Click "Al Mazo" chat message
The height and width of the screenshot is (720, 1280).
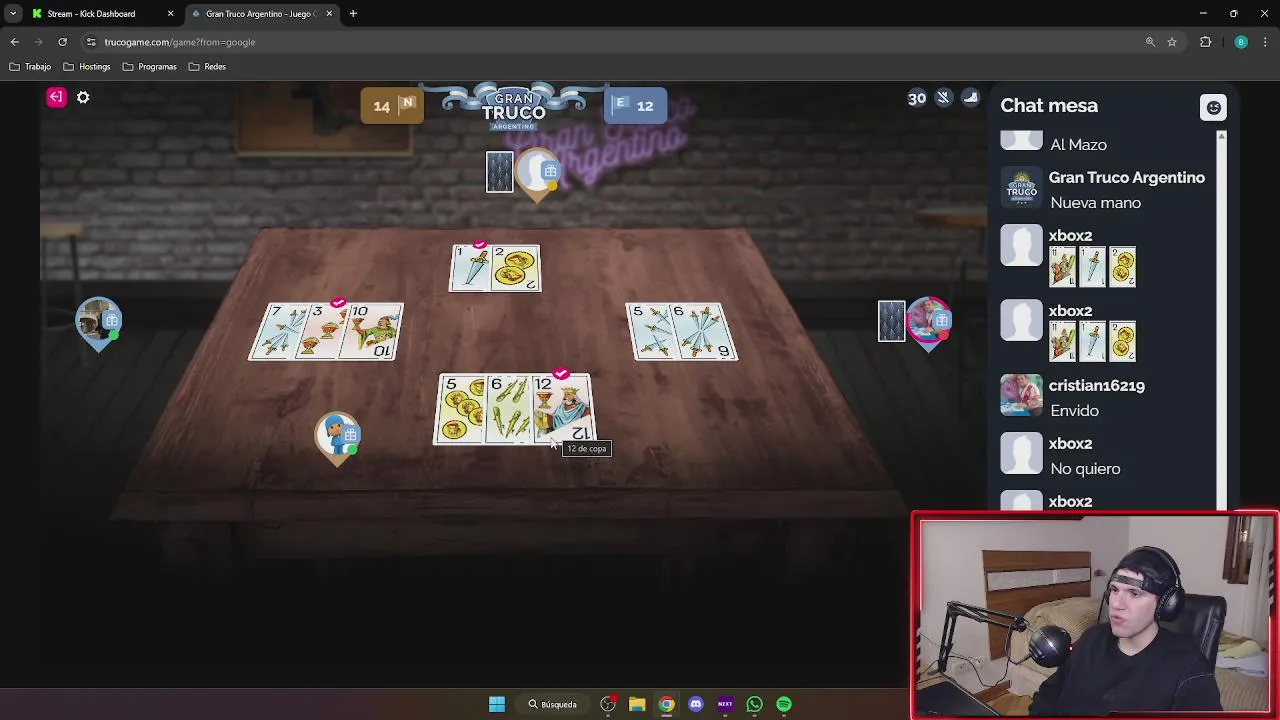1078,145
